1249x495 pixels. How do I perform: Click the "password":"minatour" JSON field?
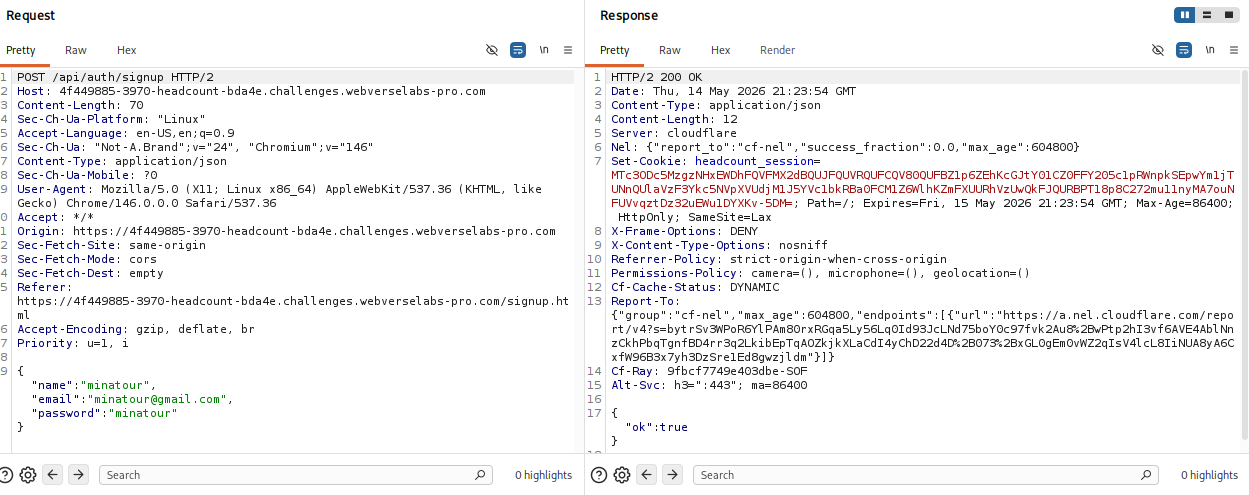103,413
